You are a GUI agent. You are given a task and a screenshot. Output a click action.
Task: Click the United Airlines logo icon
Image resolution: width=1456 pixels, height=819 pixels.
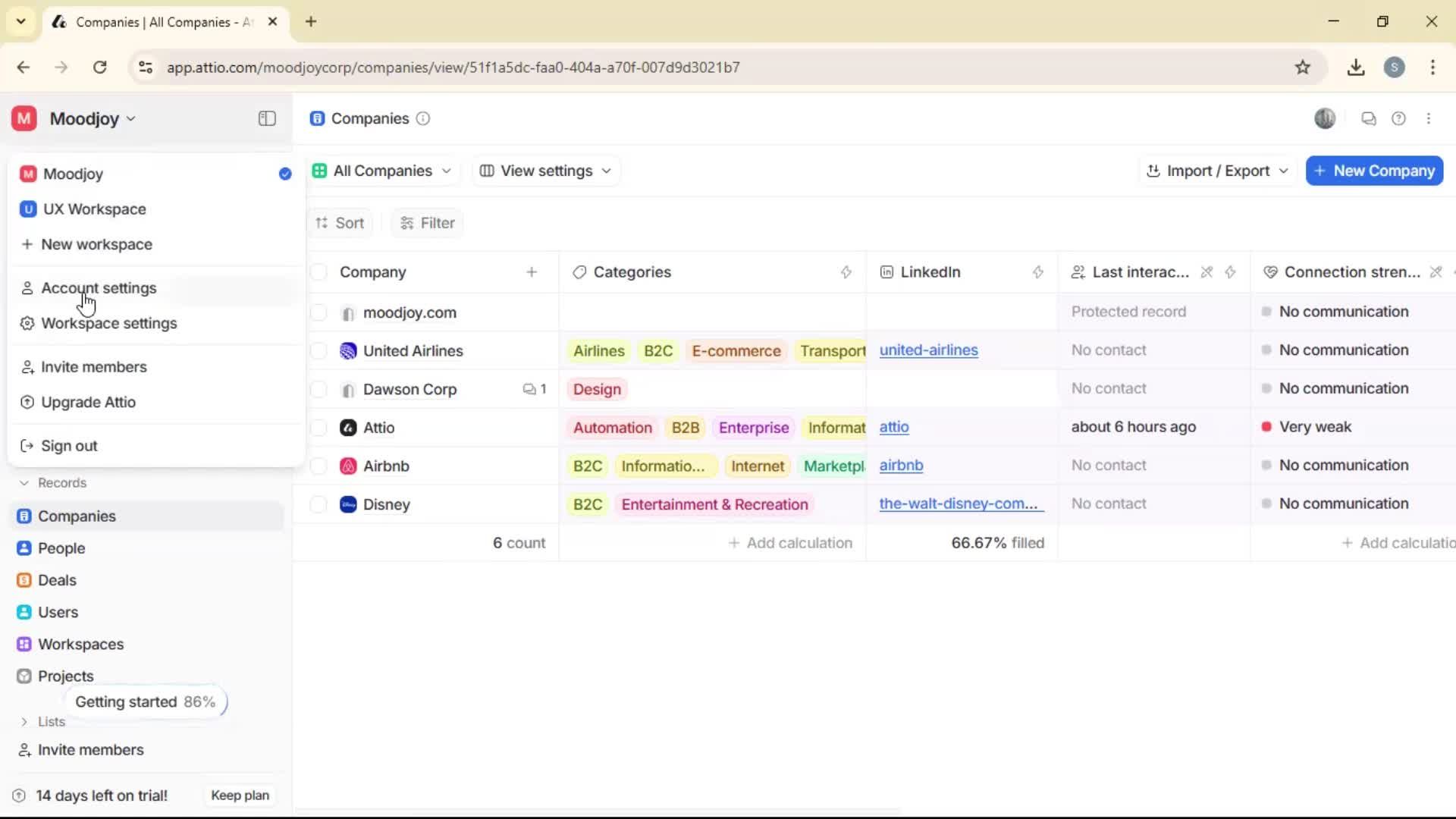coord(348,350)
